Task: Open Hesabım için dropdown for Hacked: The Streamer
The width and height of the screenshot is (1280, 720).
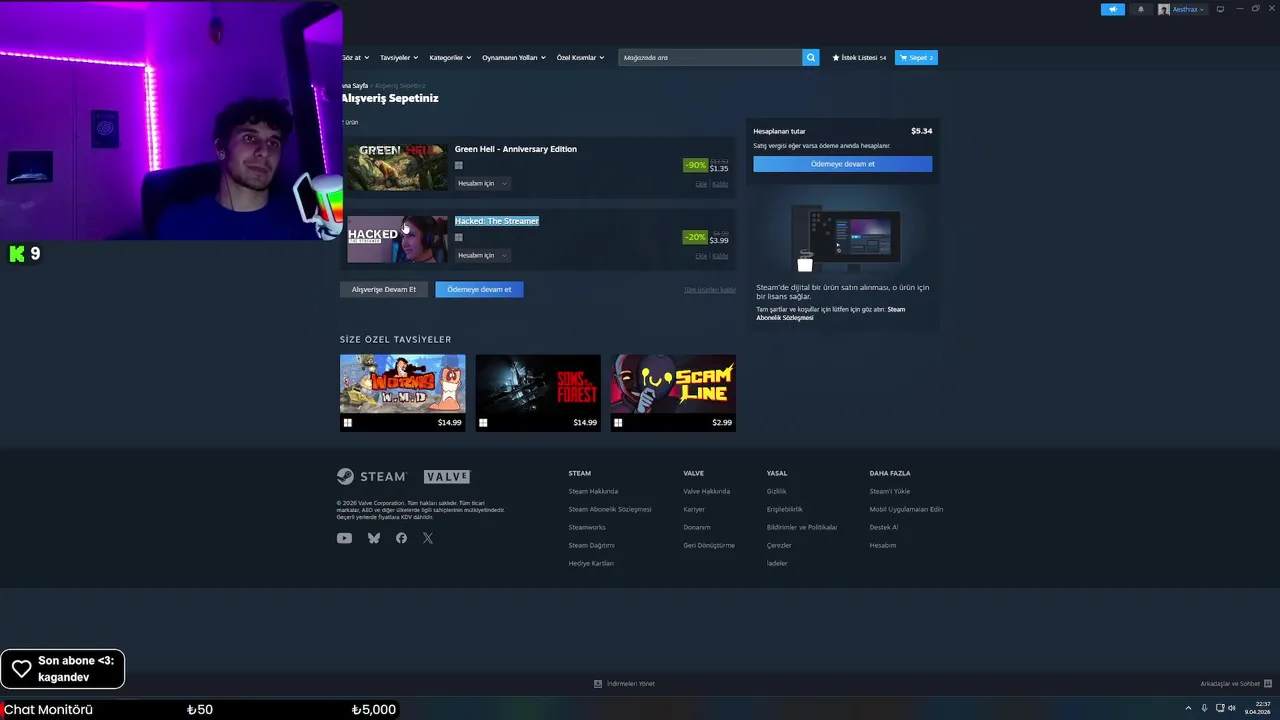Action: 483,255
